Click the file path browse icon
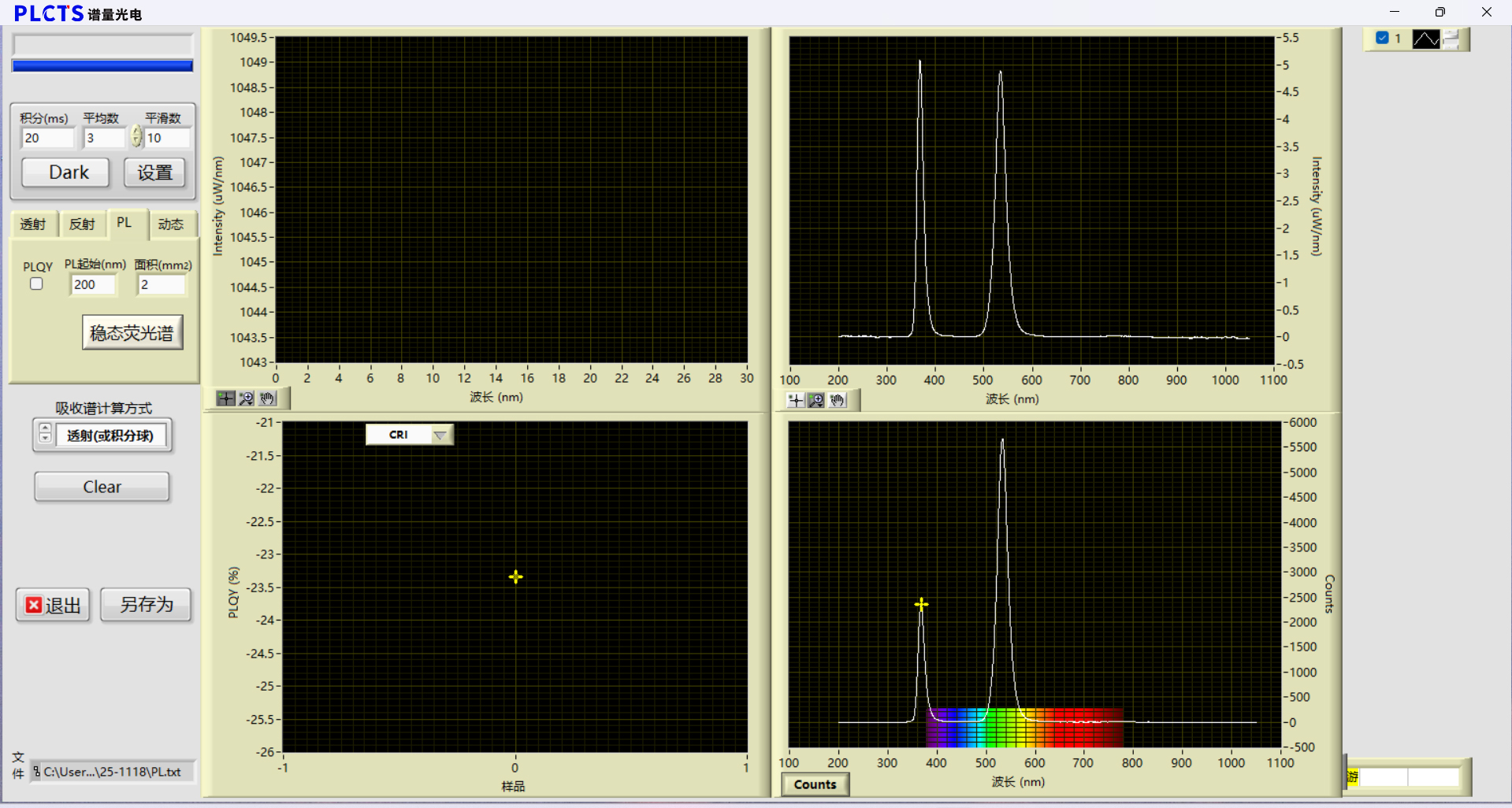The width and height of the screenshot is (1512, 808). [36, 772]
